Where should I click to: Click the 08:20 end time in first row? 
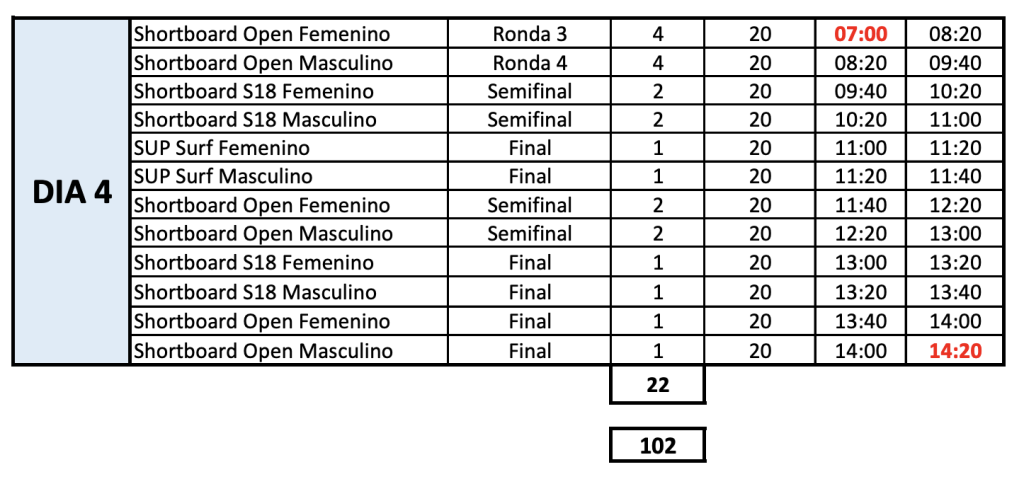point(955,34)
